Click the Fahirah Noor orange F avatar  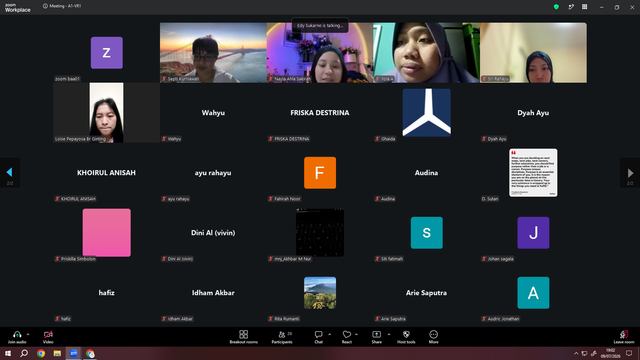coord(320,173)
